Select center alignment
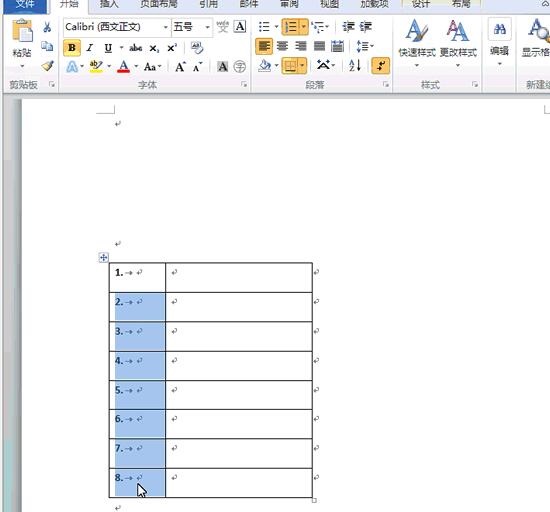Screen dimensions: 550x512 point(282,46)
